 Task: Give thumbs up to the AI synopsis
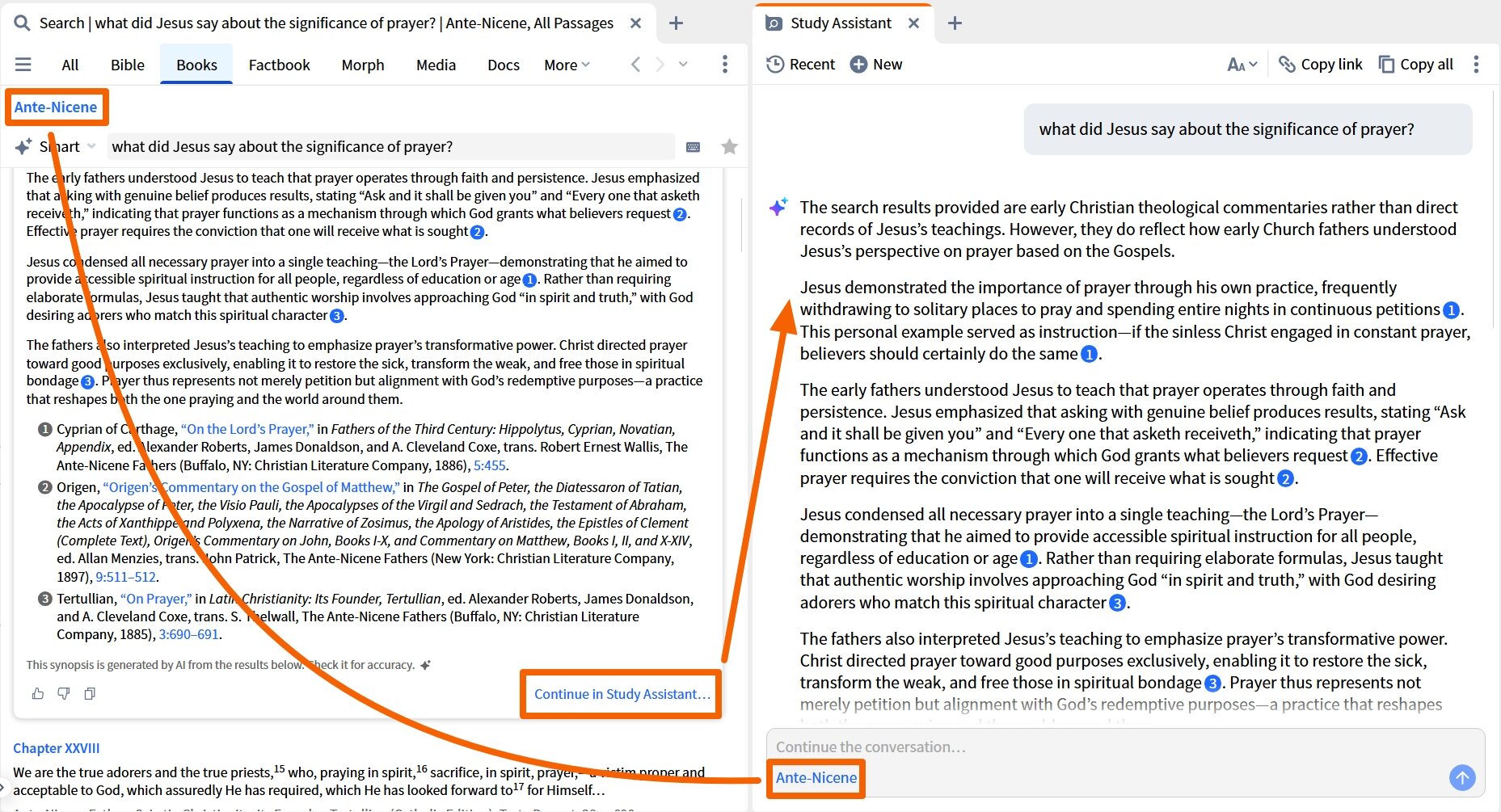(38, 693)
